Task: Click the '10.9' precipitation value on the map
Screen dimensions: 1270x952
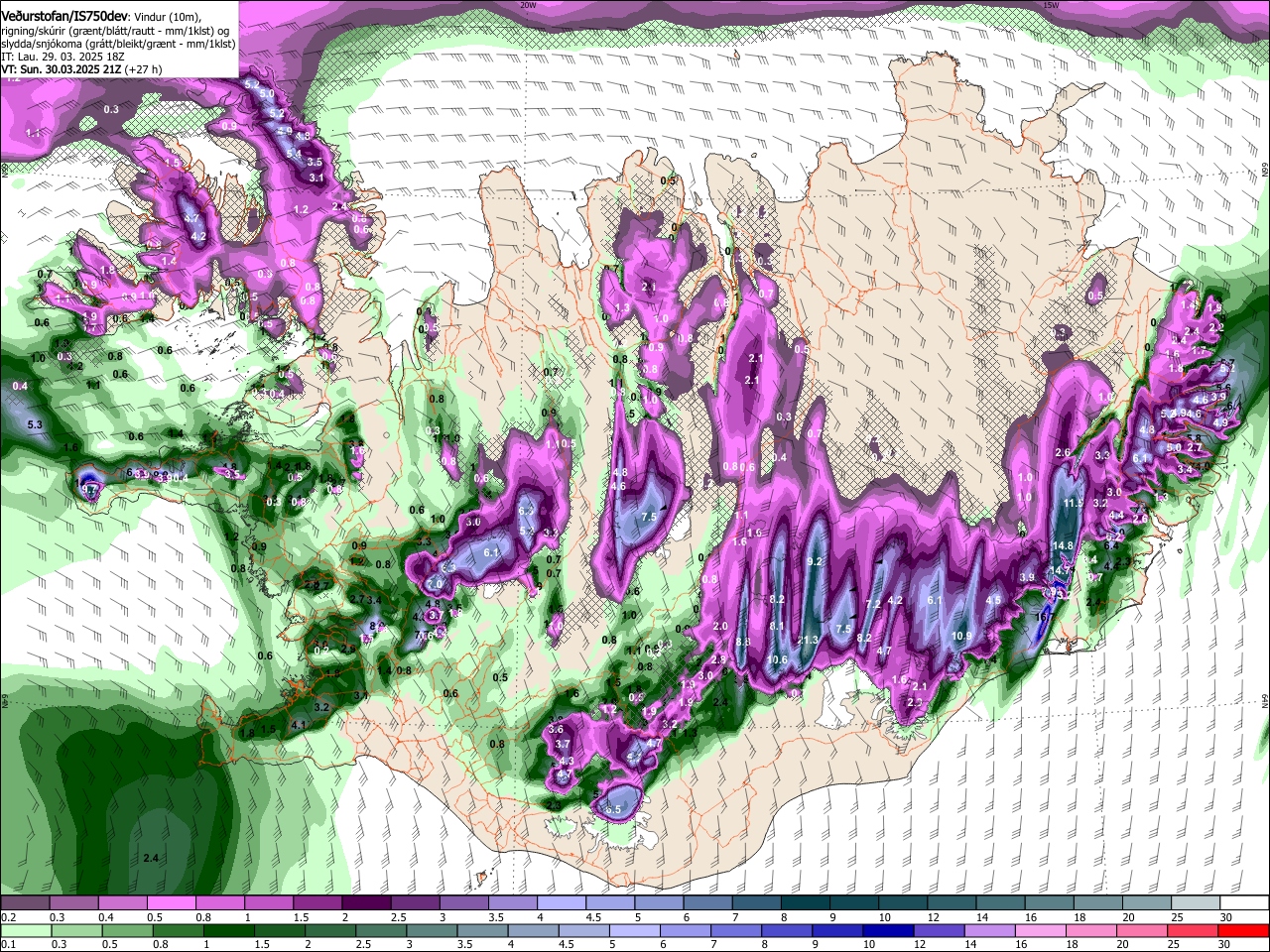Action: (x=961, y=636)
